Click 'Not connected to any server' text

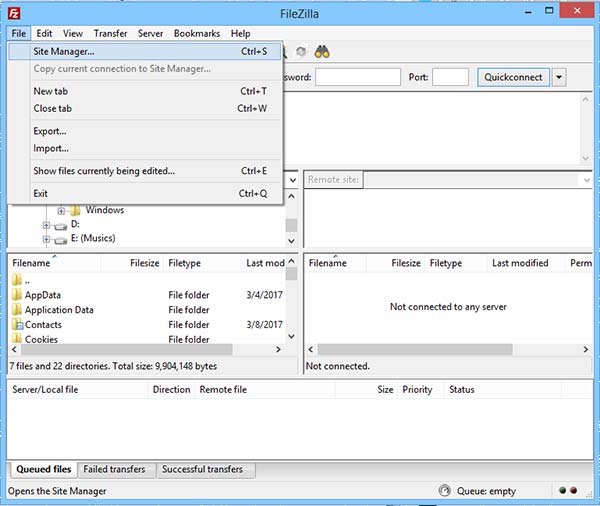448,307
